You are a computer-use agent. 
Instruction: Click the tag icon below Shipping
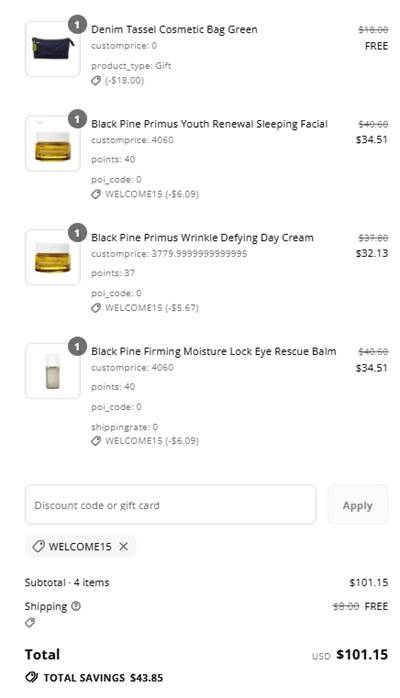click(x=30, y=622)
